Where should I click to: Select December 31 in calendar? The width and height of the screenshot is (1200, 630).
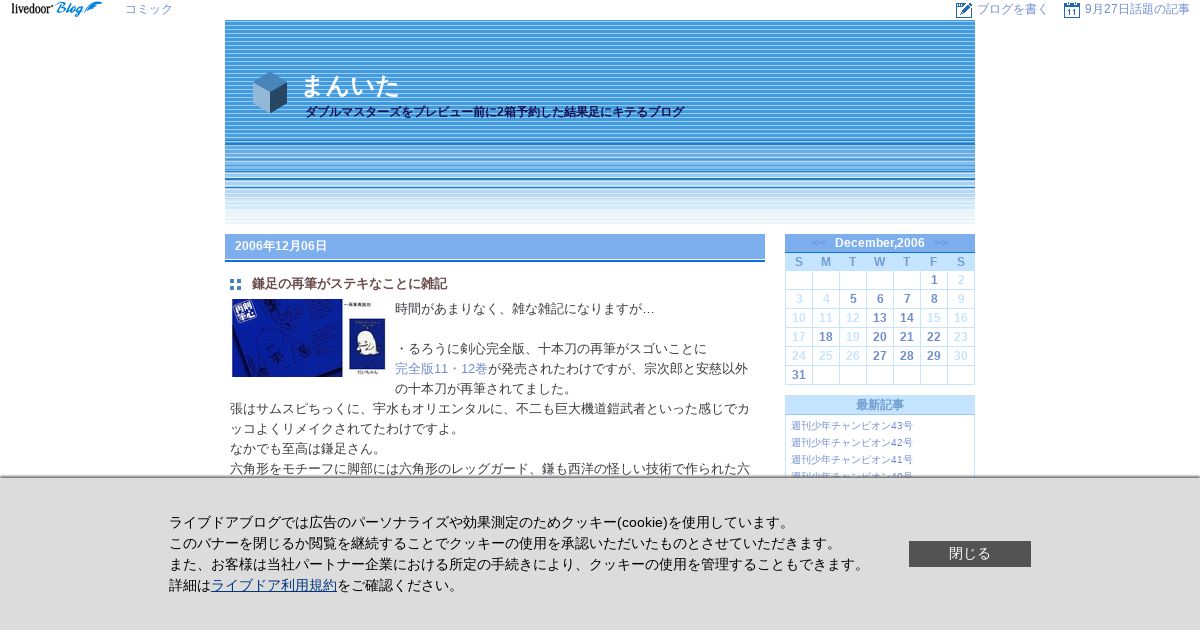coord(799,375)
